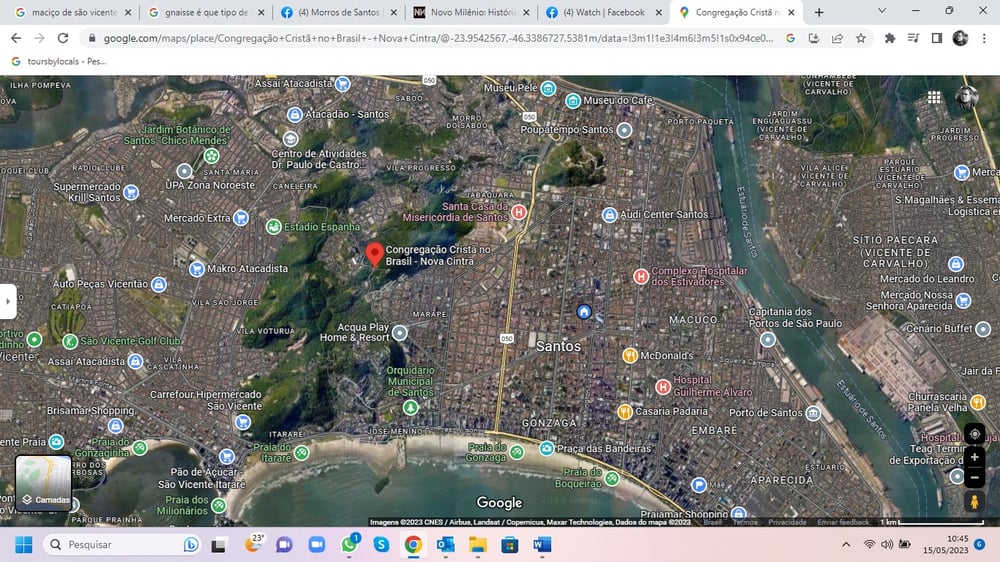Show hidden system tray icons

pos(846,544)
